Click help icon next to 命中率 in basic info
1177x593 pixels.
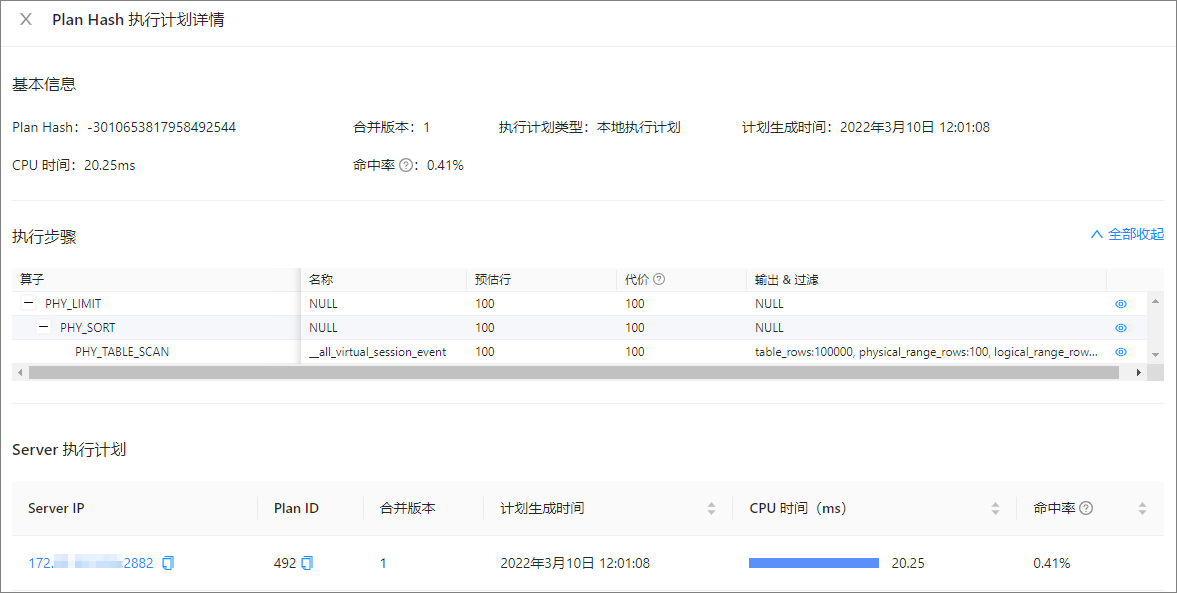tap(406, 165)
